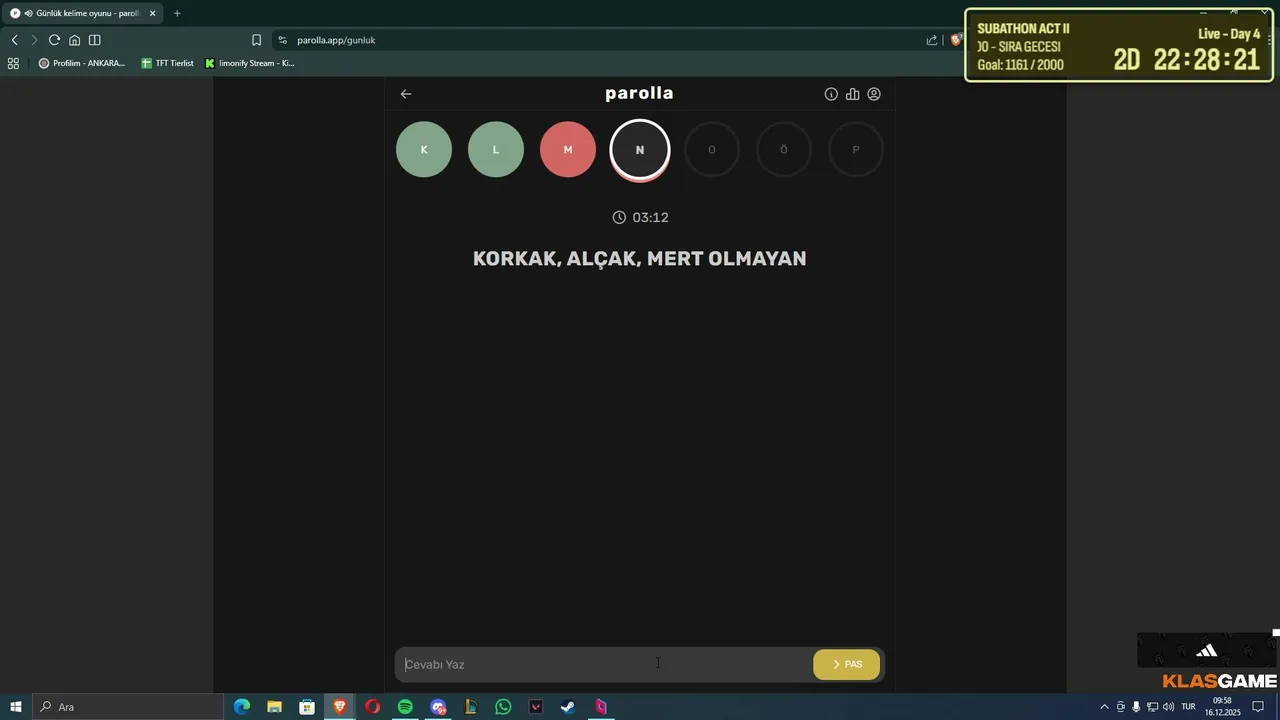Open File Explorer from the taskbar
Viewport: 1280px width, 720px height.
point(274,707)
